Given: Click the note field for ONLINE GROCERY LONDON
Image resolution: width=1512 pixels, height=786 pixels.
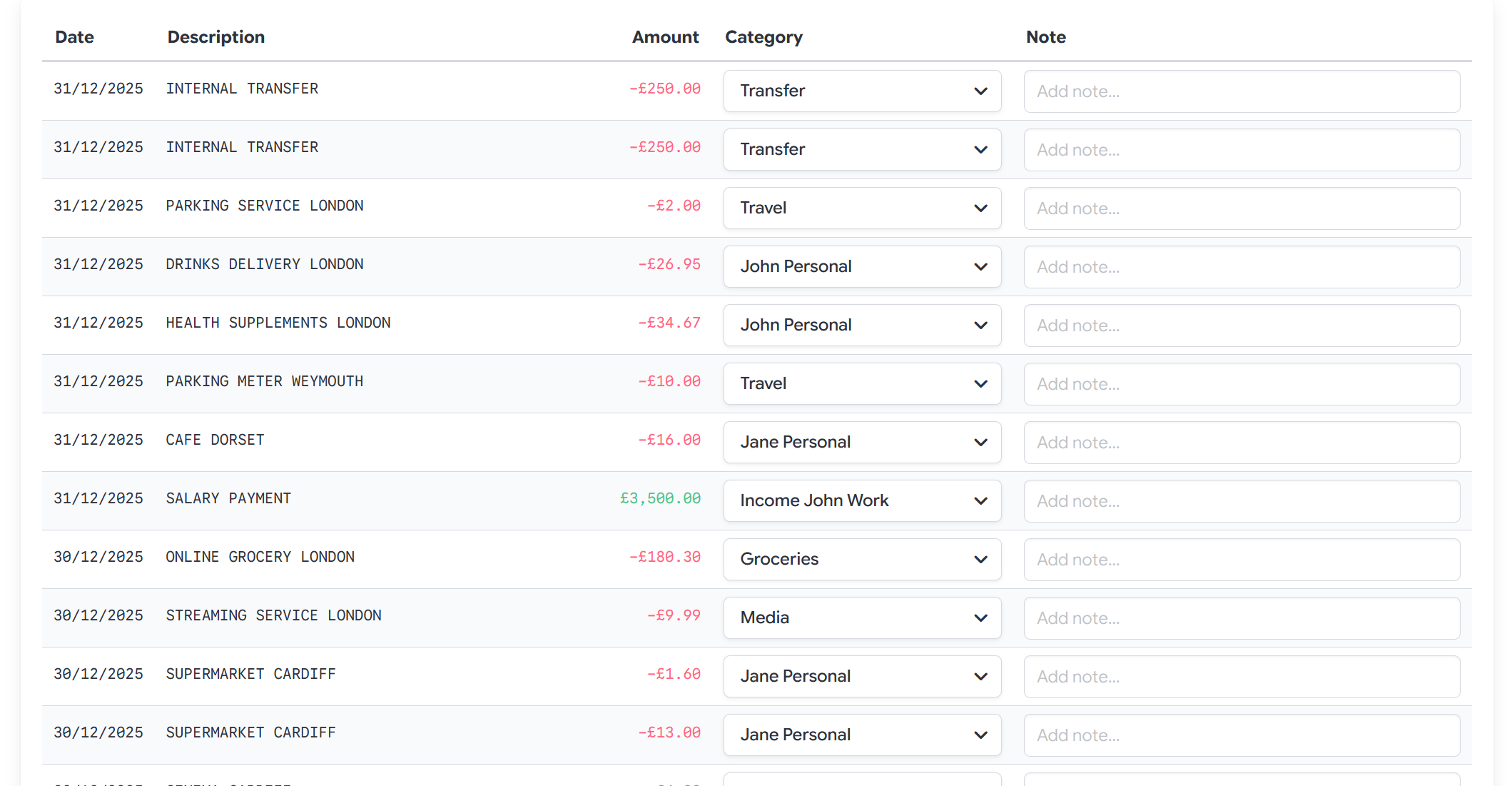Looking at the screenshot, I should [1242, 559].
